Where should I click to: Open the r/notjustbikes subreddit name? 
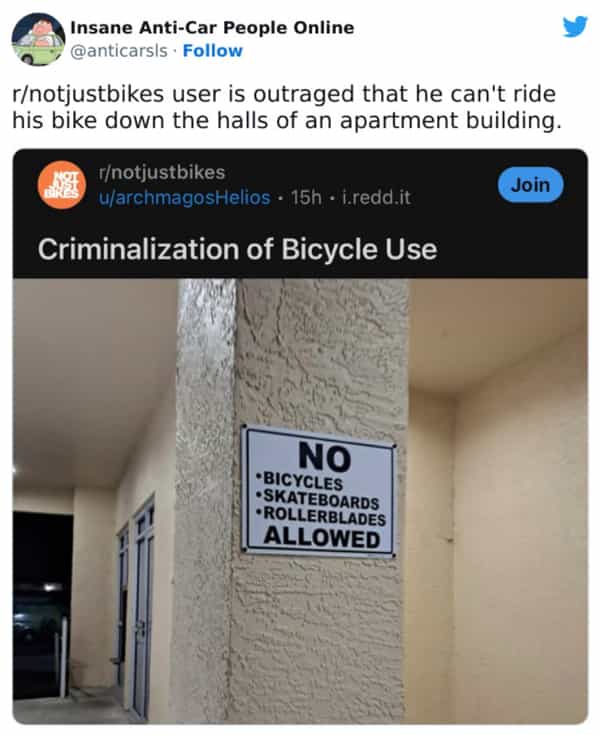pyautogui.click(x=162, y=172)
